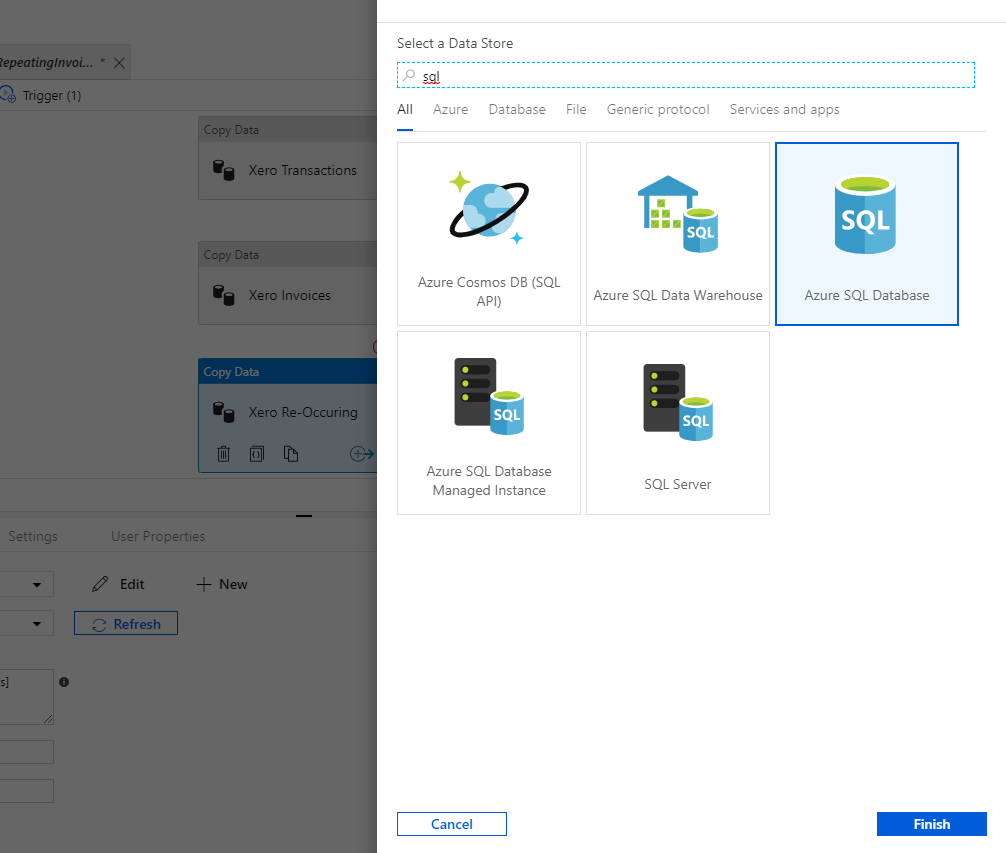1006x853 pixels.
Task: Choose the Azure SQL Data Warehouse tile
Action: coord(678,234)
